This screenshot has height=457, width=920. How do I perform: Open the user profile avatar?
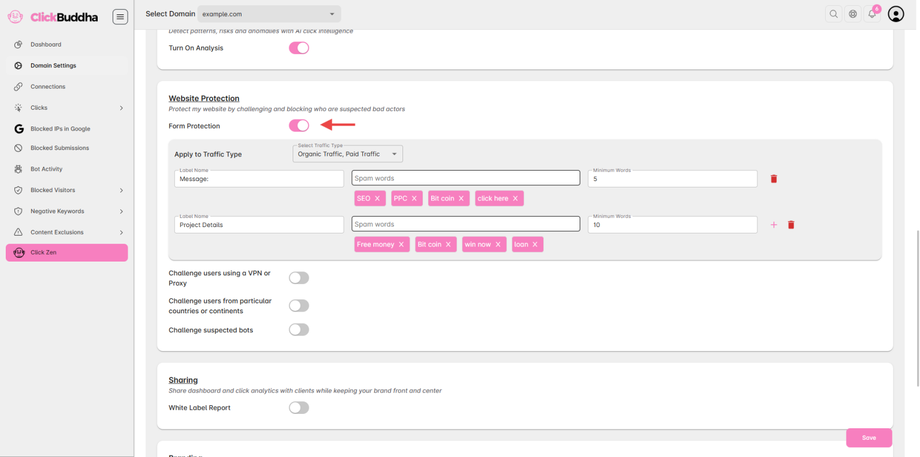896,14
